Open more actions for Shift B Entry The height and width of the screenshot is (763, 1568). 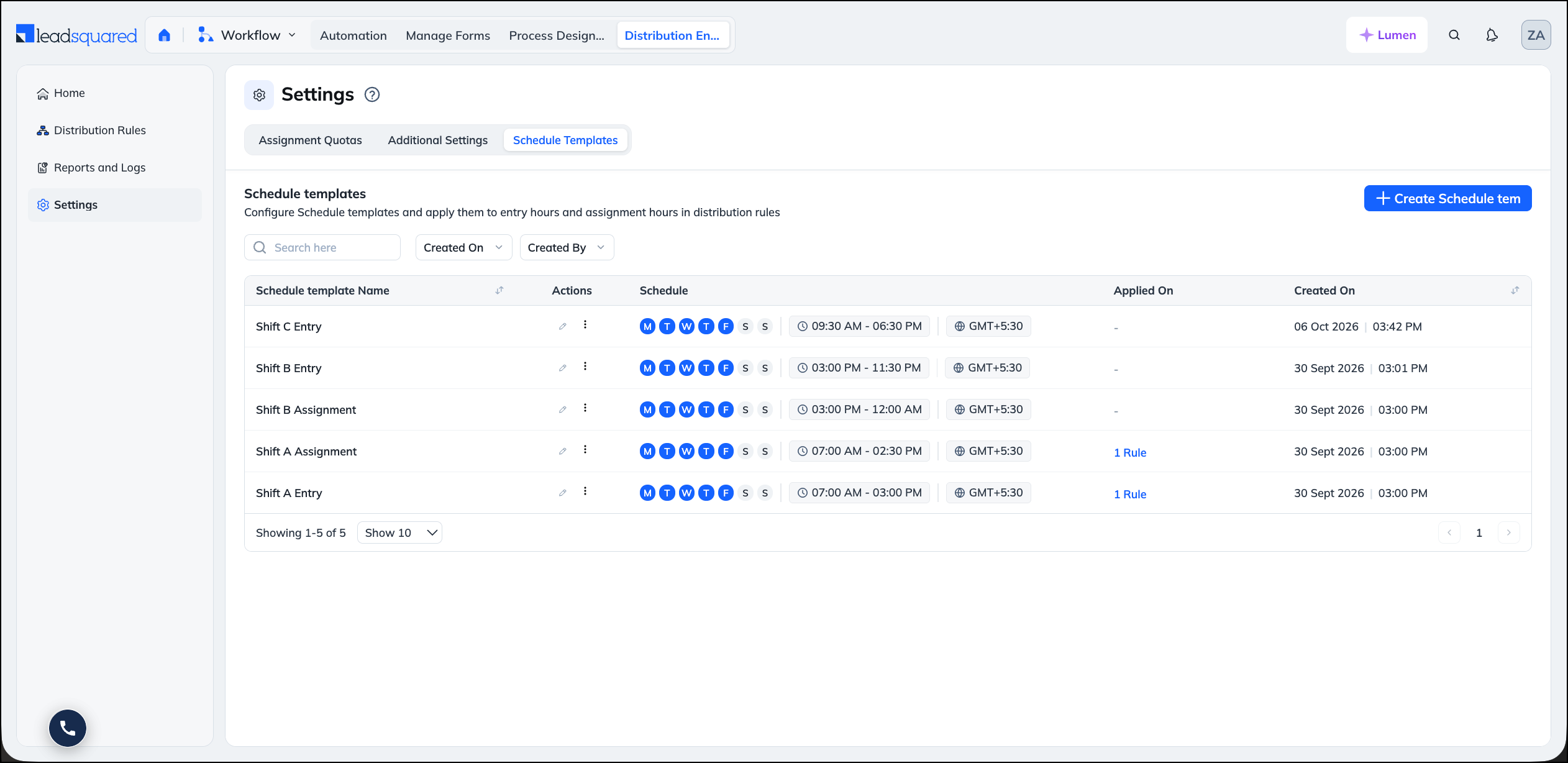585,367
